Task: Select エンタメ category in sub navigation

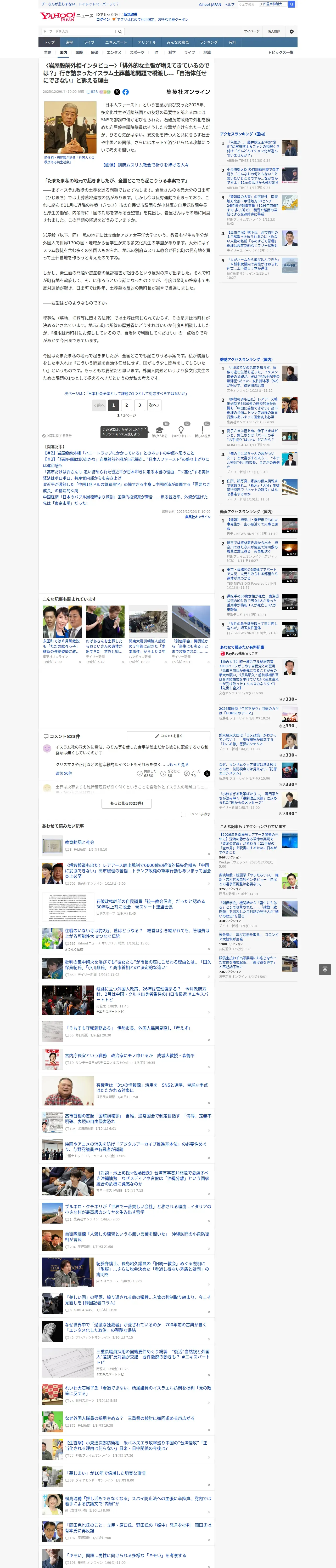Action: point(114,52)
